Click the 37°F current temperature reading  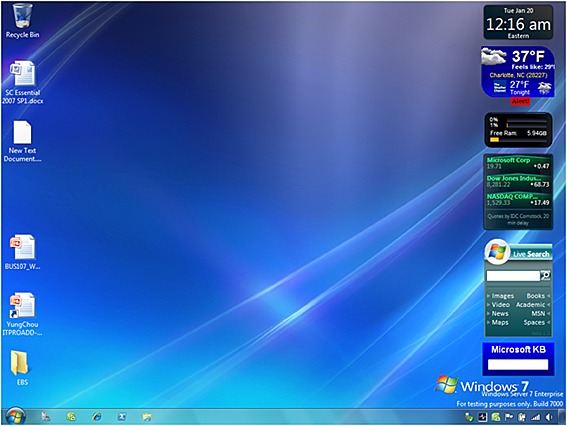[x=528, y=56]
